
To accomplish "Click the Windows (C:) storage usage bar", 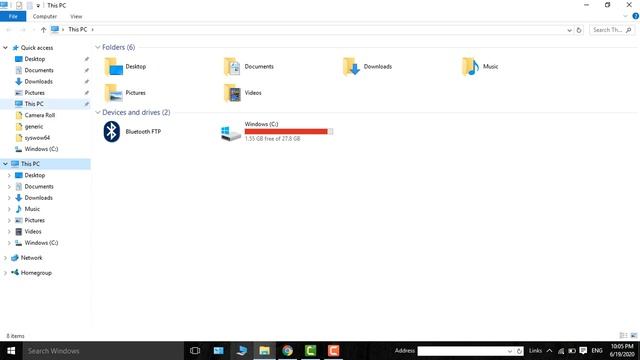I will 289,131.
